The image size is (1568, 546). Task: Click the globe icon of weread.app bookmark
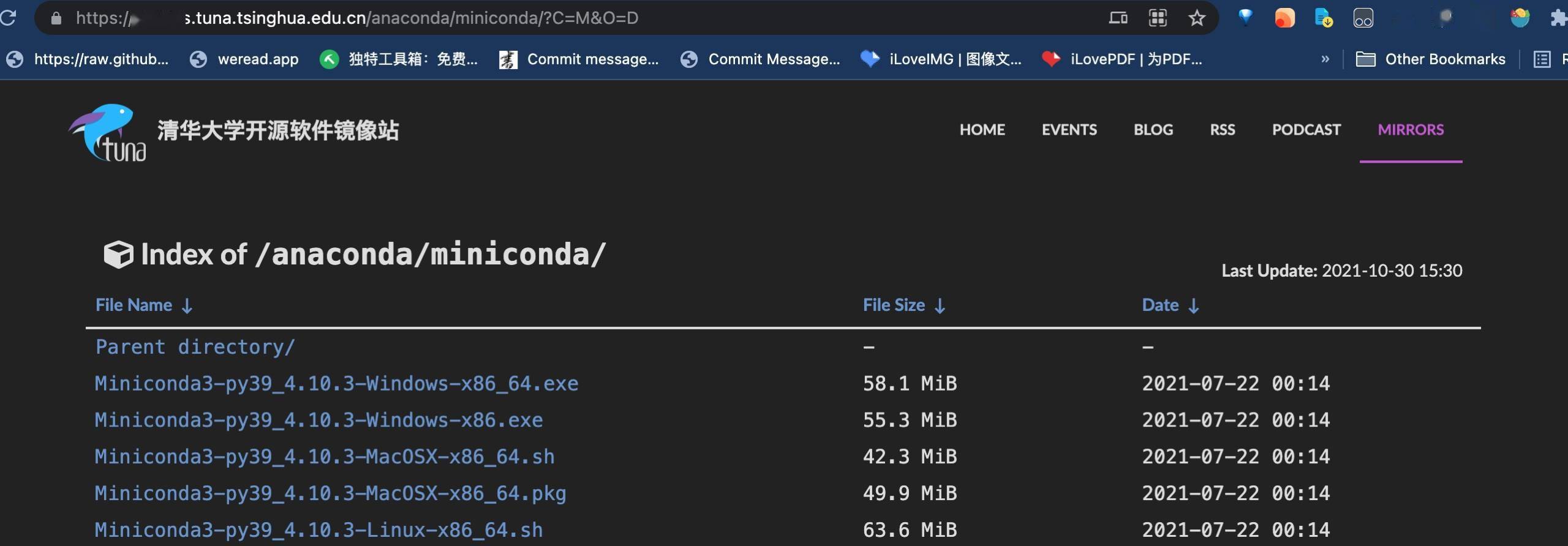tap(198, 59)
